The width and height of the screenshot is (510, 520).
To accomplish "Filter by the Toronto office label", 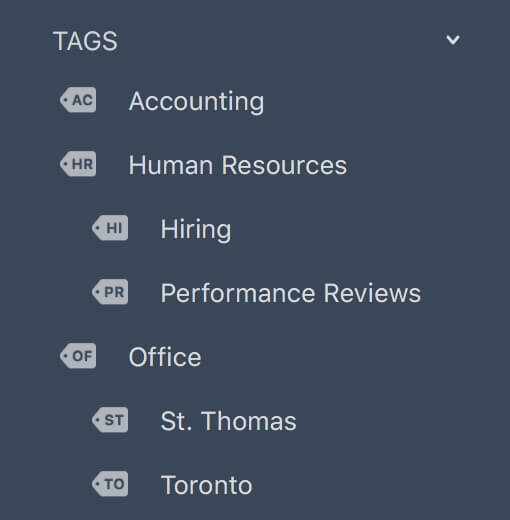I will click(206, 485).
